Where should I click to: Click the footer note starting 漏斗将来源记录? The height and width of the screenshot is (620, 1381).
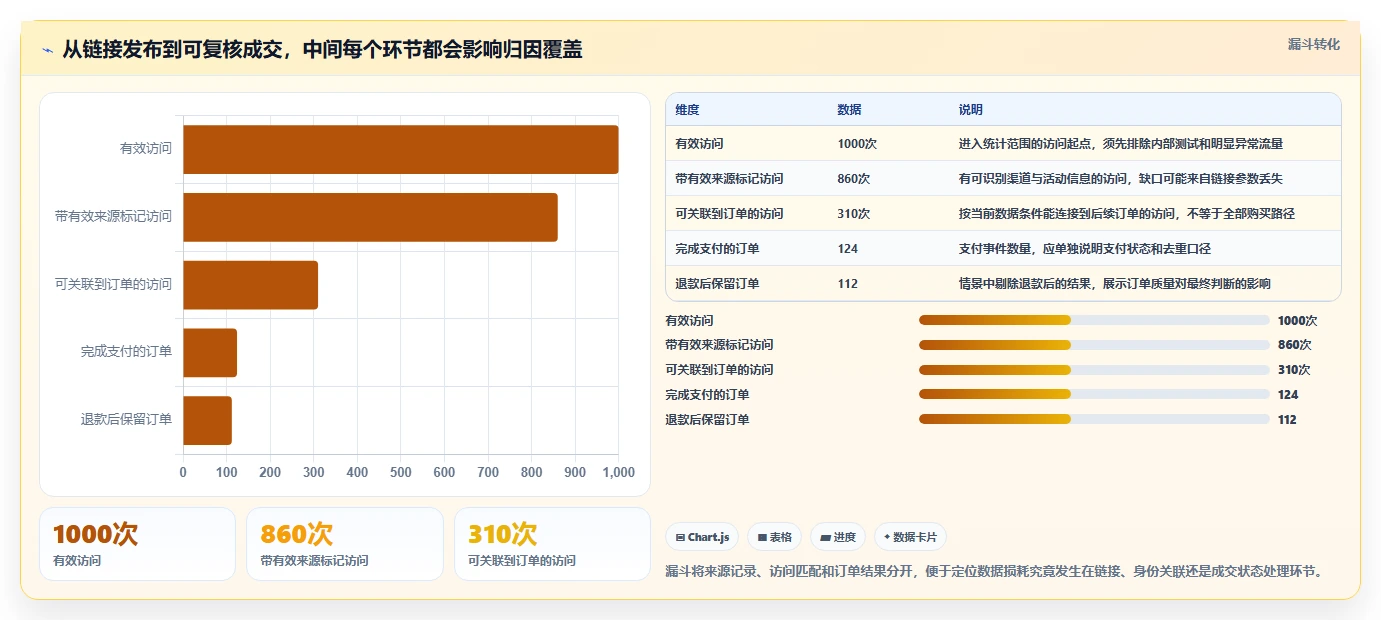pos(996,572)
